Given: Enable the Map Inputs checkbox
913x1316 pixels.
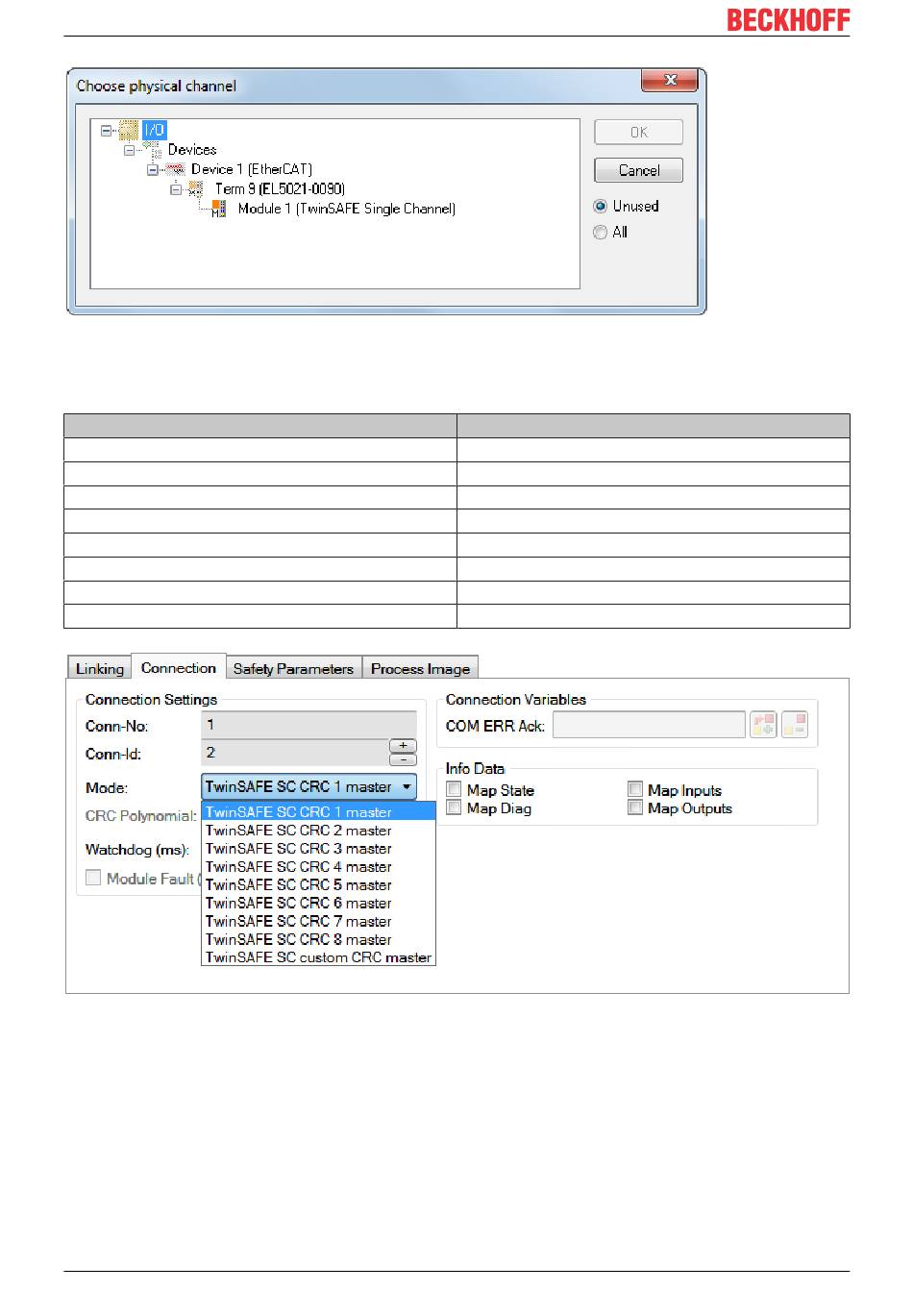Looking at the screenshot, I should click(x=635, y=789).
